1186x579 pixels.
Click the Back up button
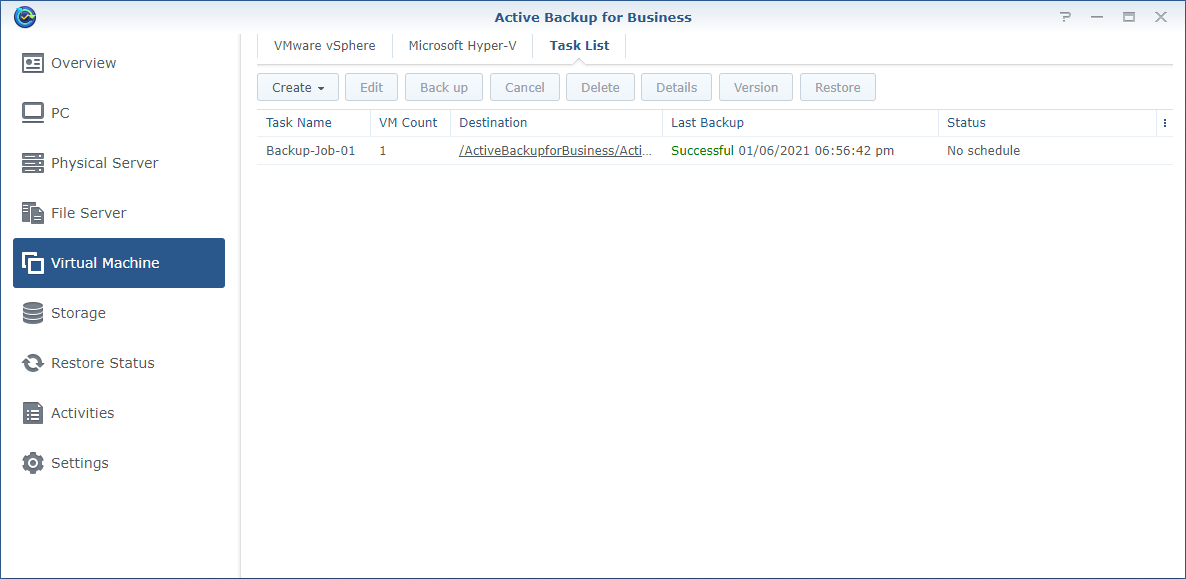pos(444,87)
